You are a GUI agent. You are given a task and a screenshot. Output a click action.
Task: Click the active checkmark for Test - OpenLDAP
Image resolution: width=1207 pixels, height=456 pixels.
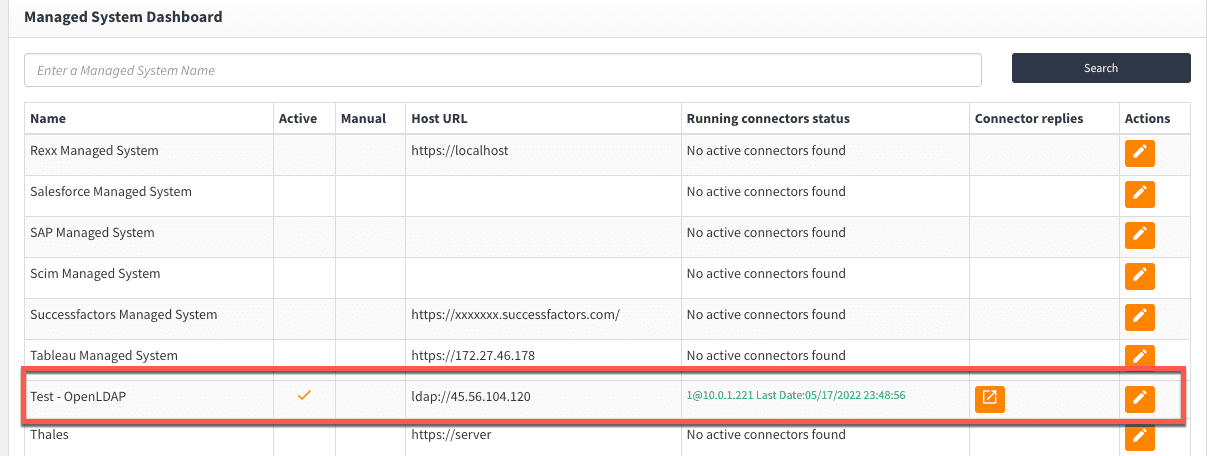coord(305,396)
